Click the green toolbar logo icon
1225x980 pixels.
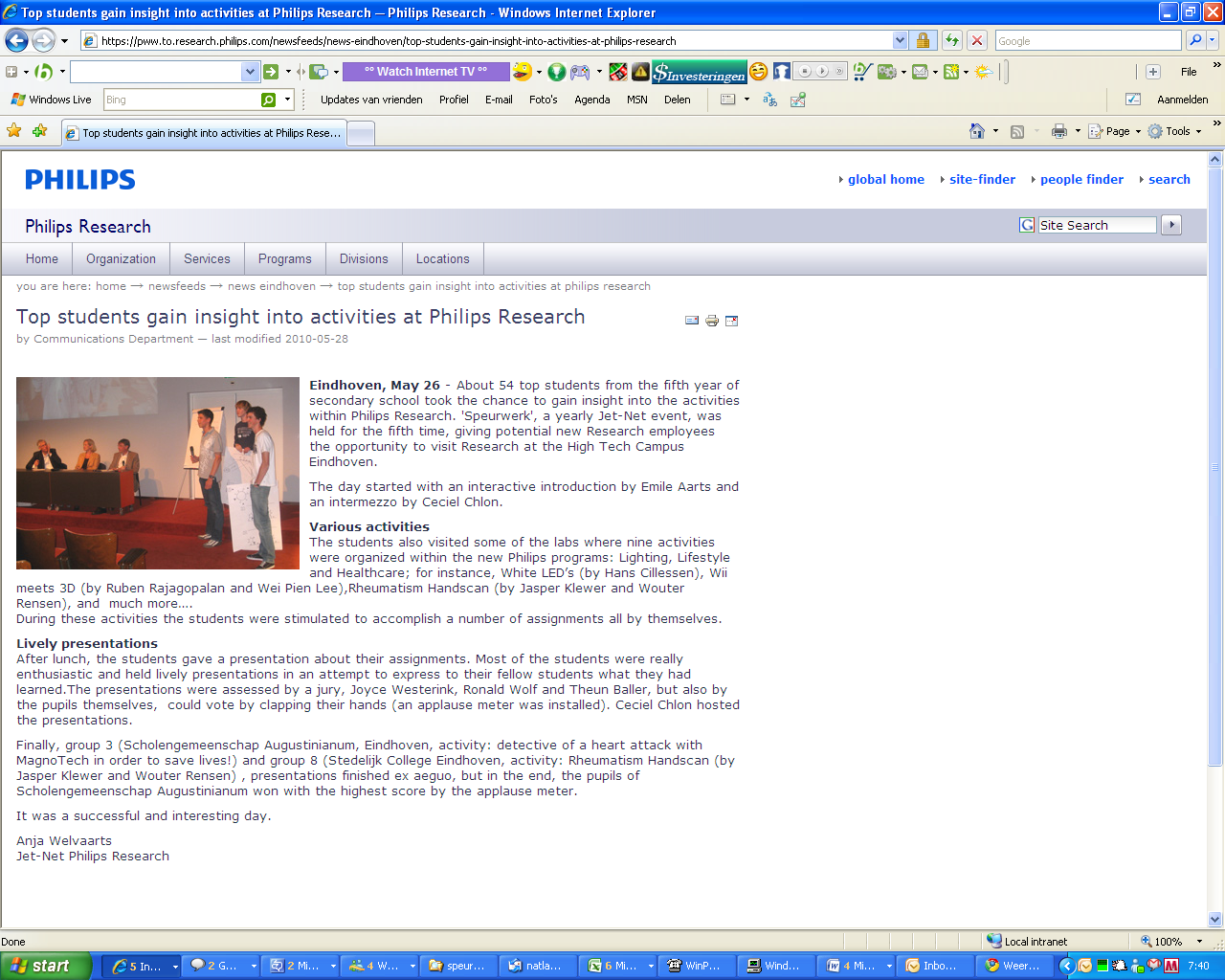[44, 72]
